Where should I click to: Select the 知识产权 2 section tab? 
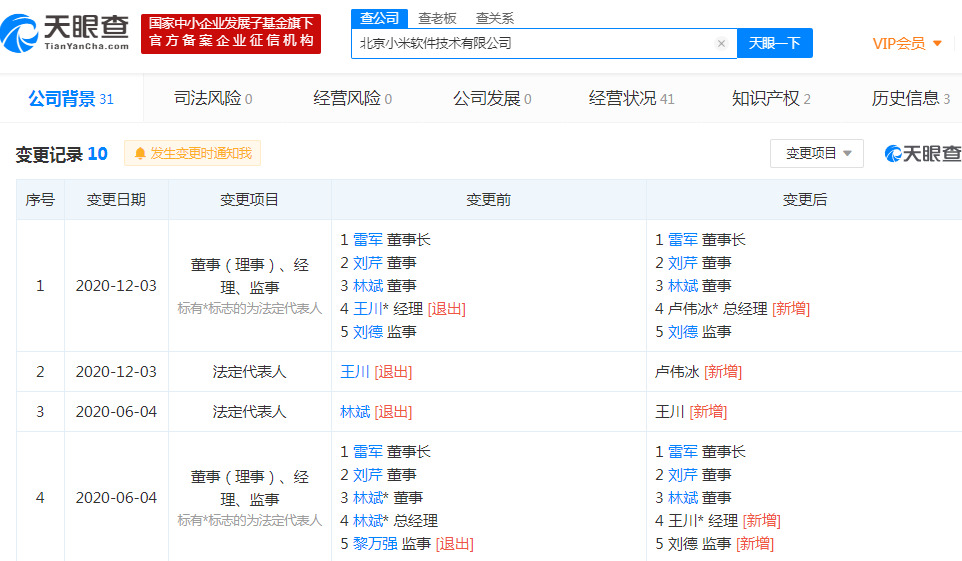[771, 98]
